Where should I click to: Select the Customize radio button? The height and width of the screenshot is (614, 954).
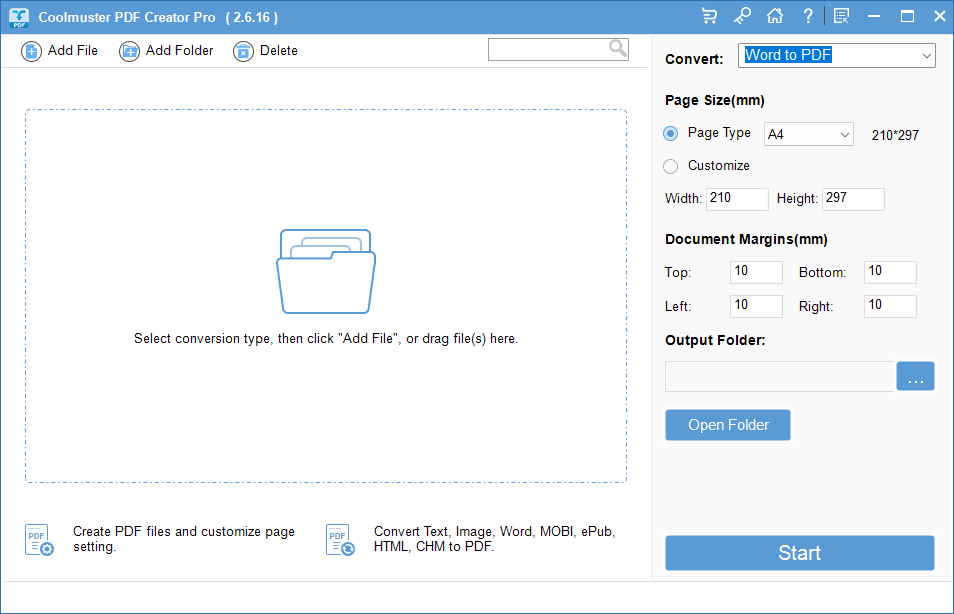pyautogui.click(x=671, y=166)
